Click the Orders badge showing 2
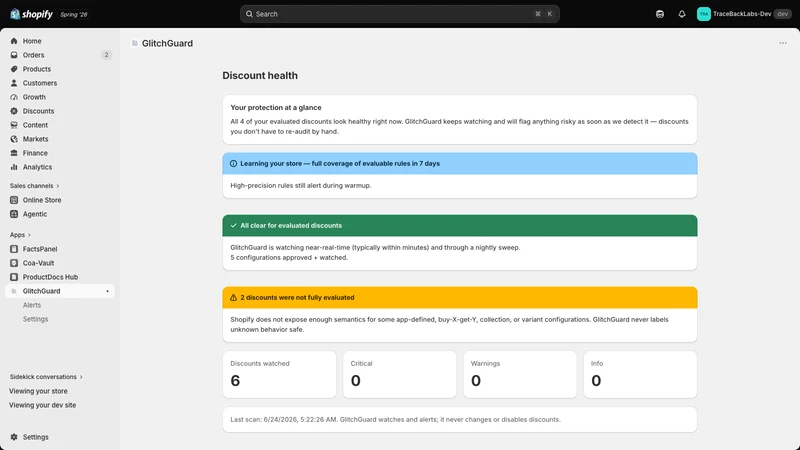The height and width of the screenshot is (450, 800). pyautogui.click(x=106, y=55)
